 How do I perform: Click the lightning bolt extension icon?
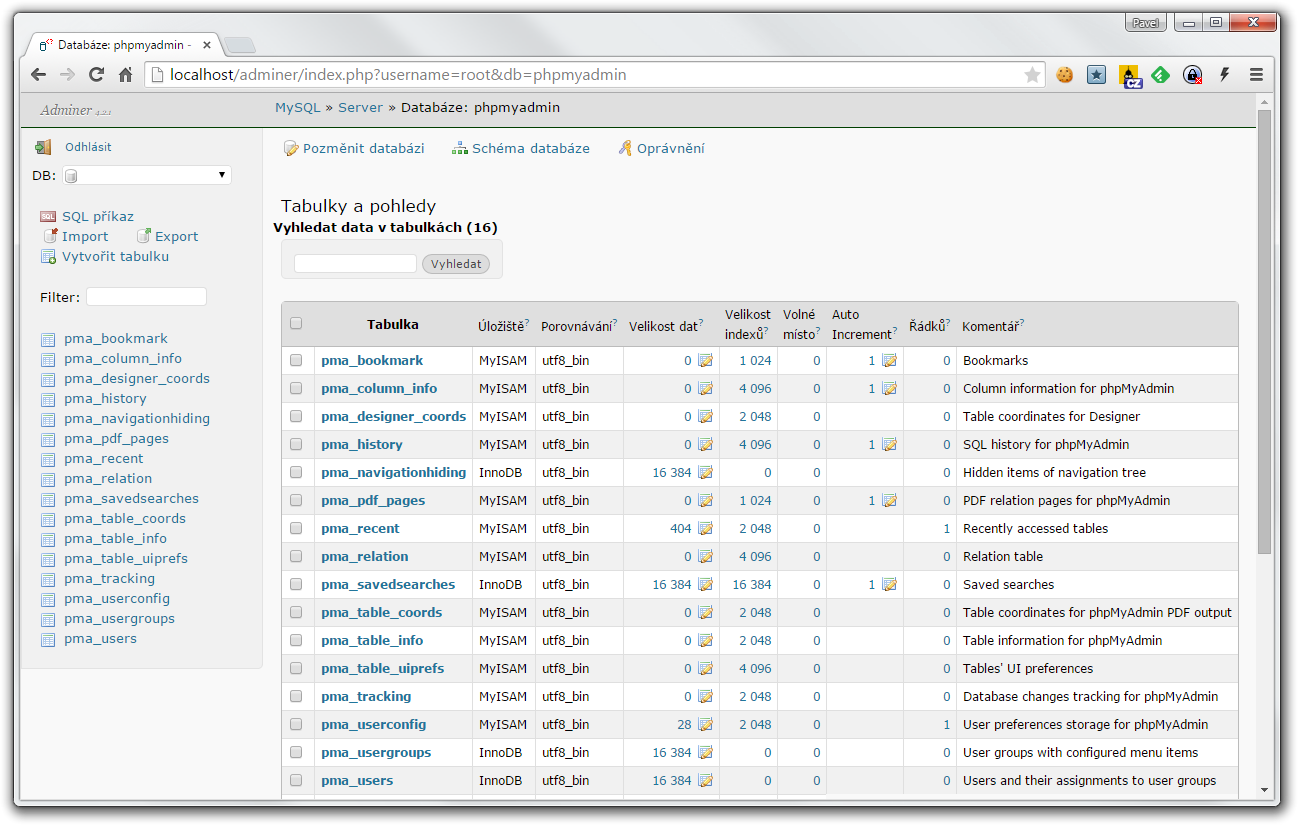1224,74
